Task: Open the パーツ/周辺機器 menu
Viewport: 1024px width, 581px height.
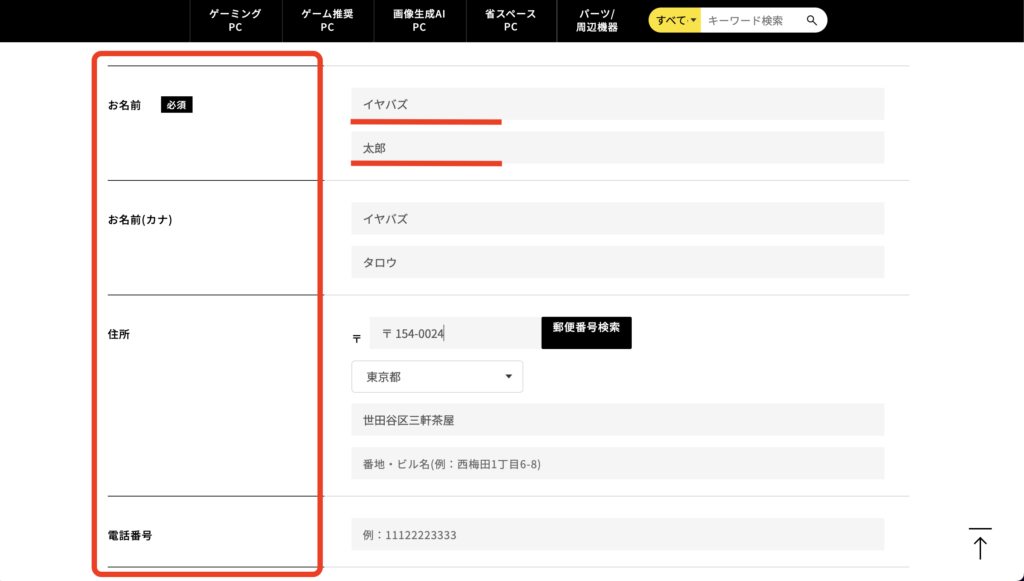Action: [596, 20]
